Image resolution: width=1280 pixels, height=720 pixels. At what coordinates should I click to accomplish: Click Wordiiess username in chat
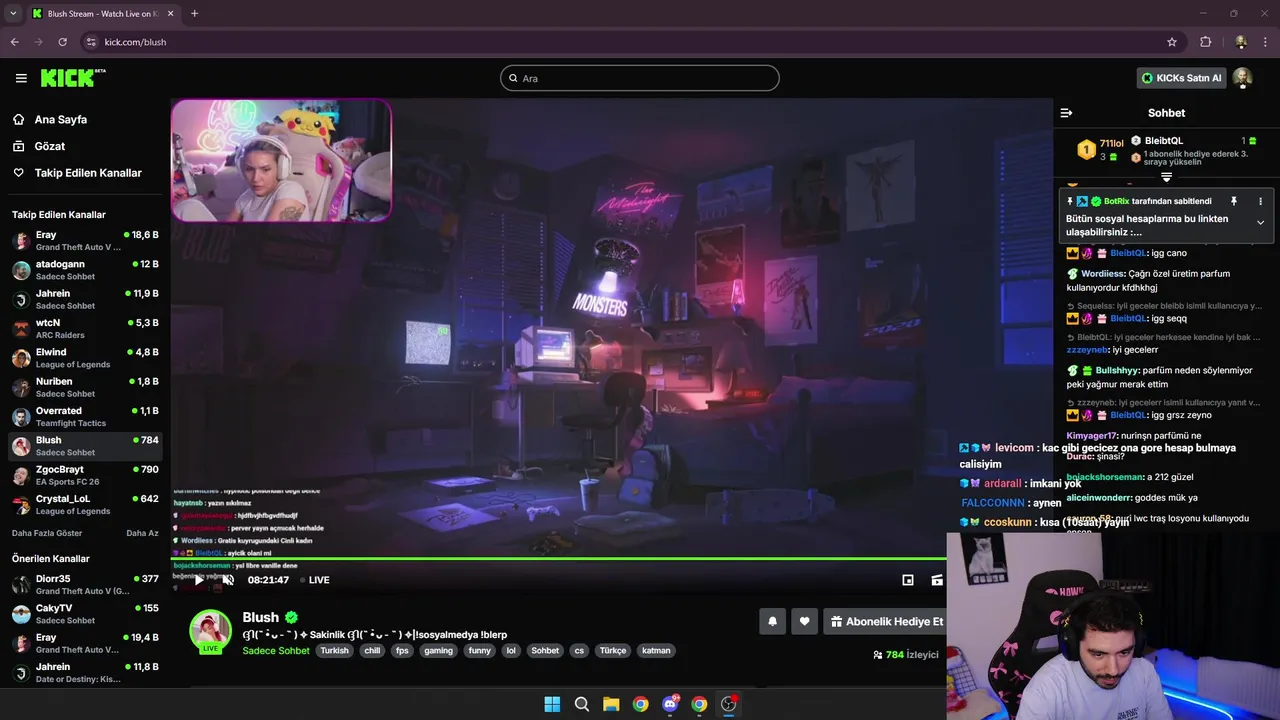pos(1102,274)
